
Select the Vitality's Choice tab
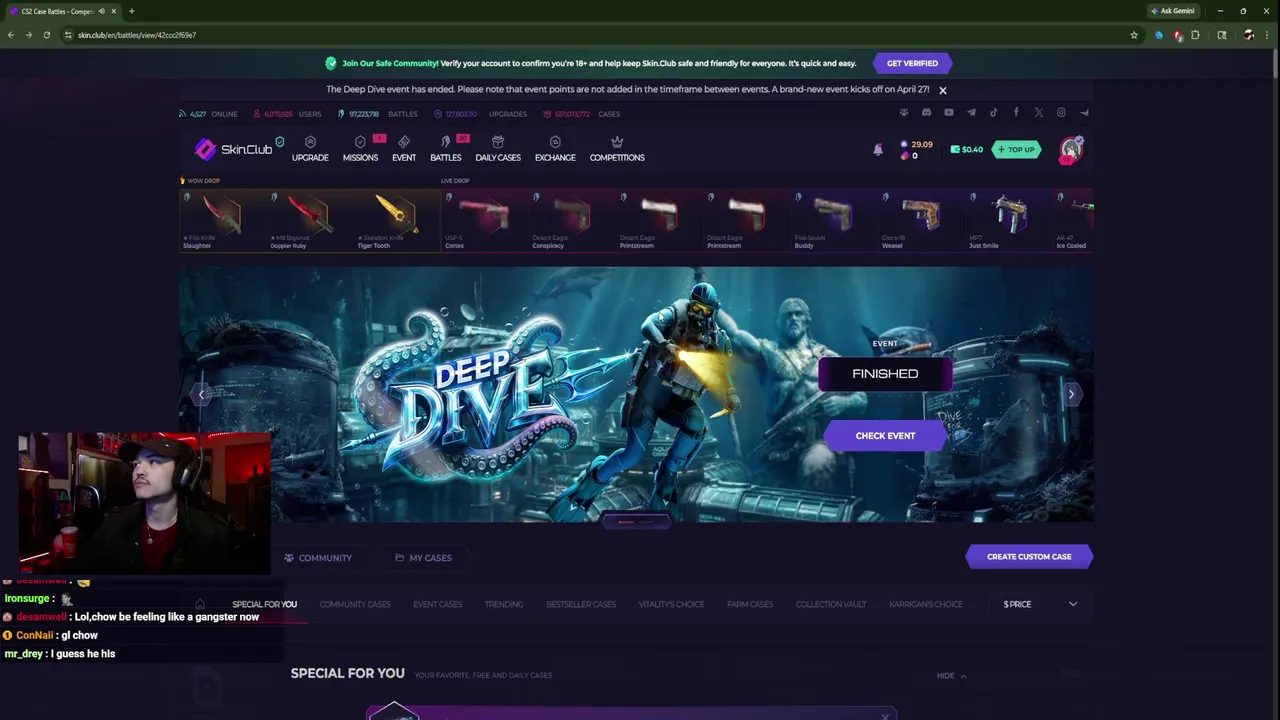click(x=671, y=604)
